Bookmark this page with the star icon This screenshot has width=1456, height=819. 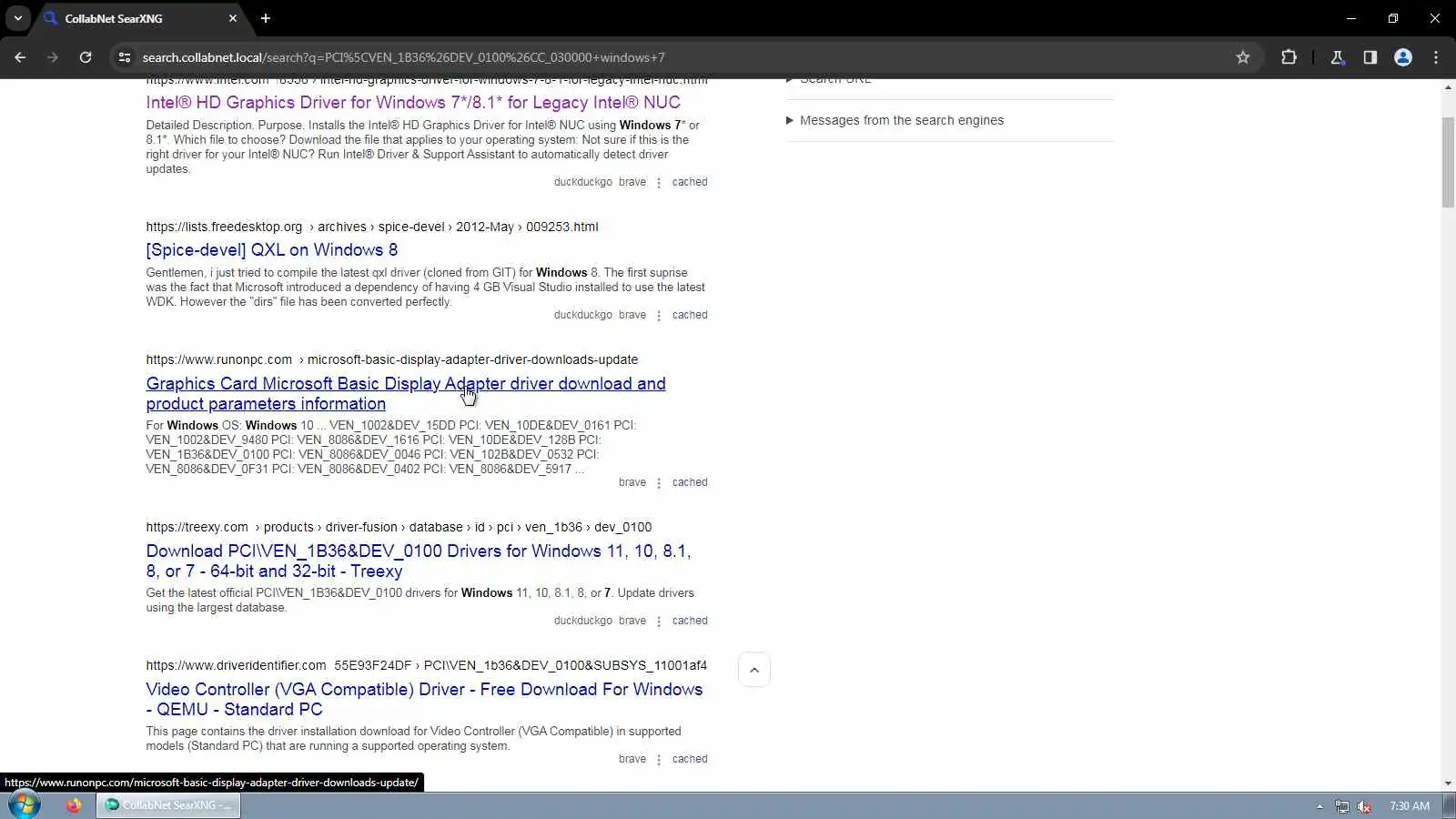click(x=1243, y=57)
